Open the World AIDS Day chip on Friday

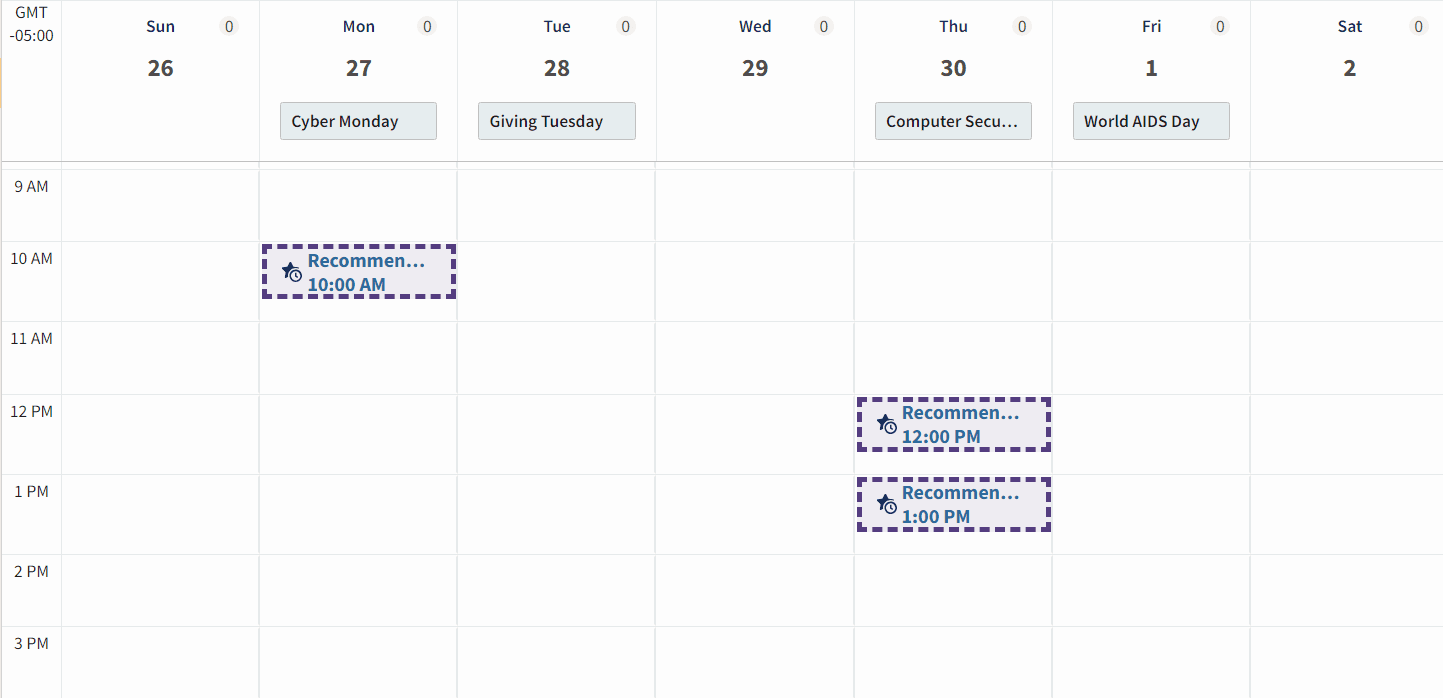(1151, 120)
